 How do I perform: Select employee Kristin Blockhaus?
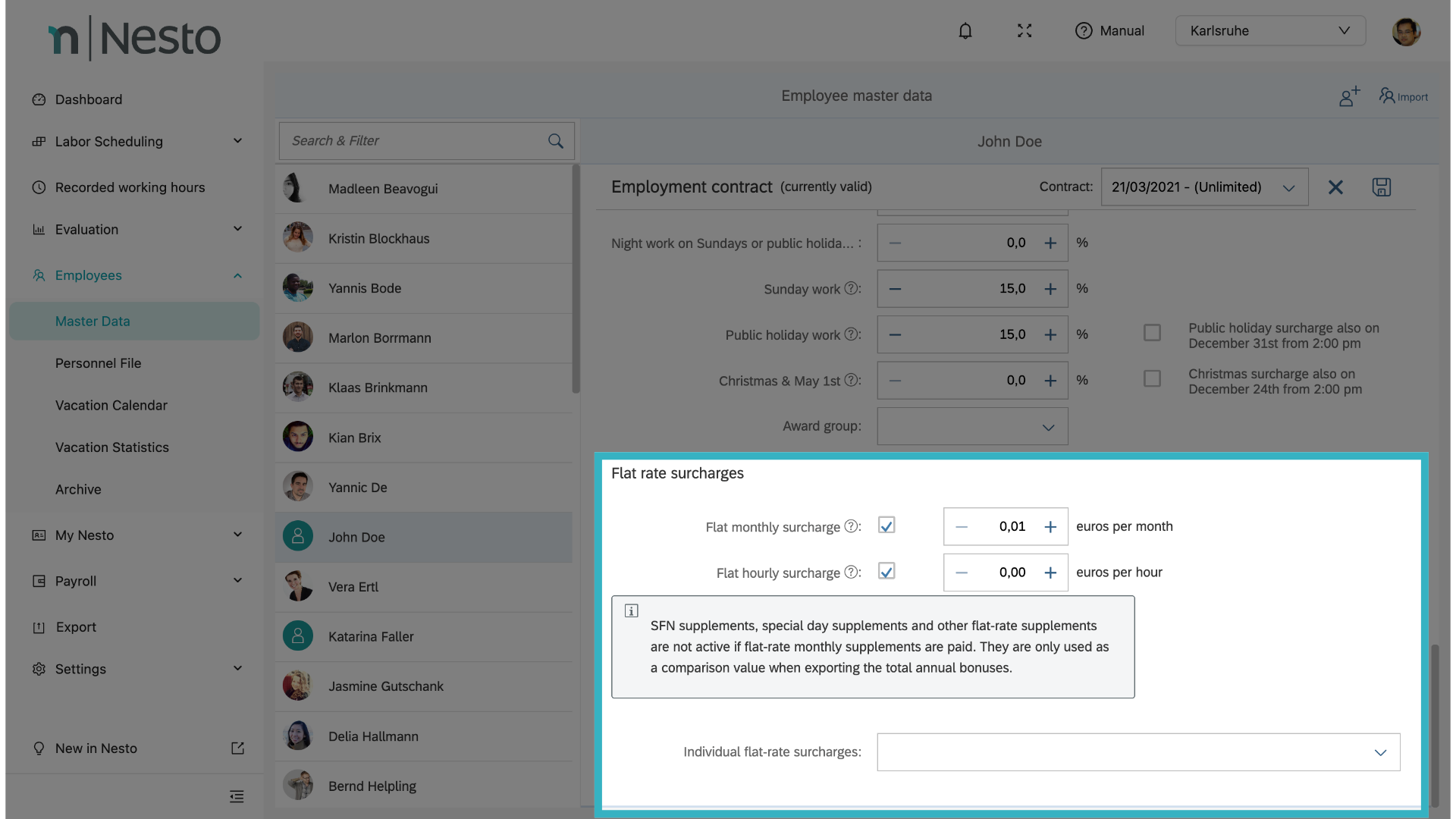(x=378, y=239)
